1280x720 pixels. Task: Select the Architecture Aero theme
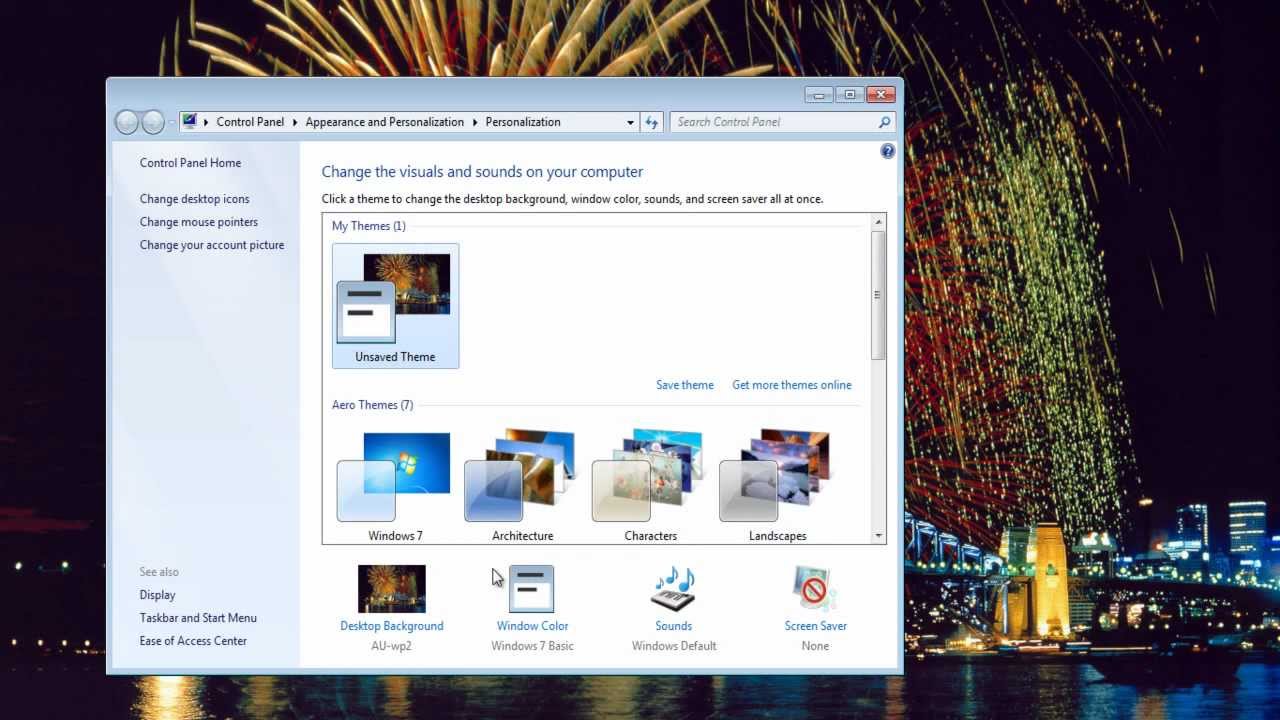tap(522, 486)
